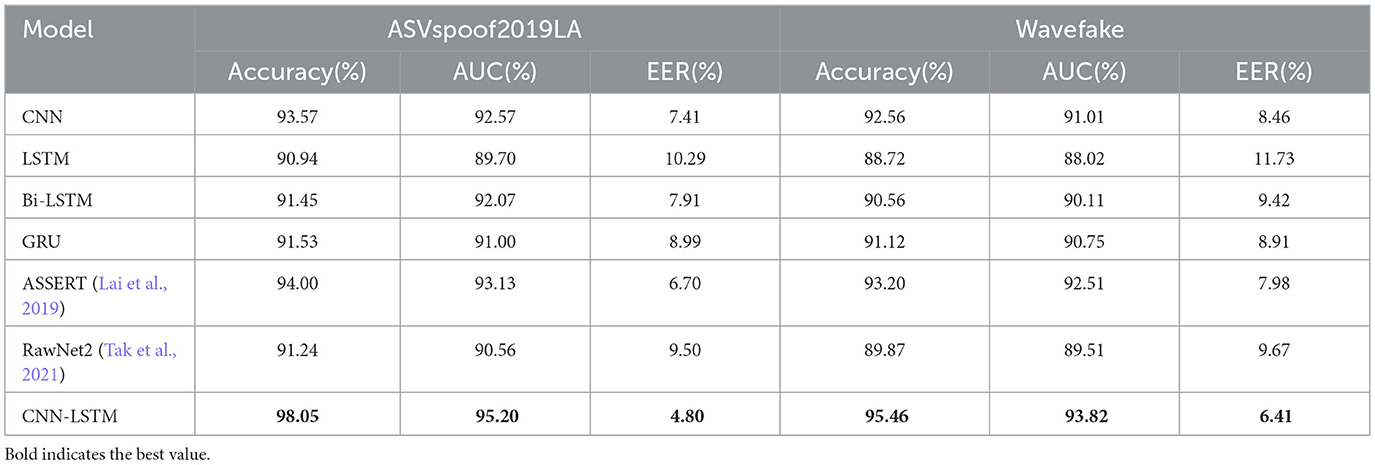
Task: Click the EER(%) header under Wavefake
Action: click(1269, 71)
